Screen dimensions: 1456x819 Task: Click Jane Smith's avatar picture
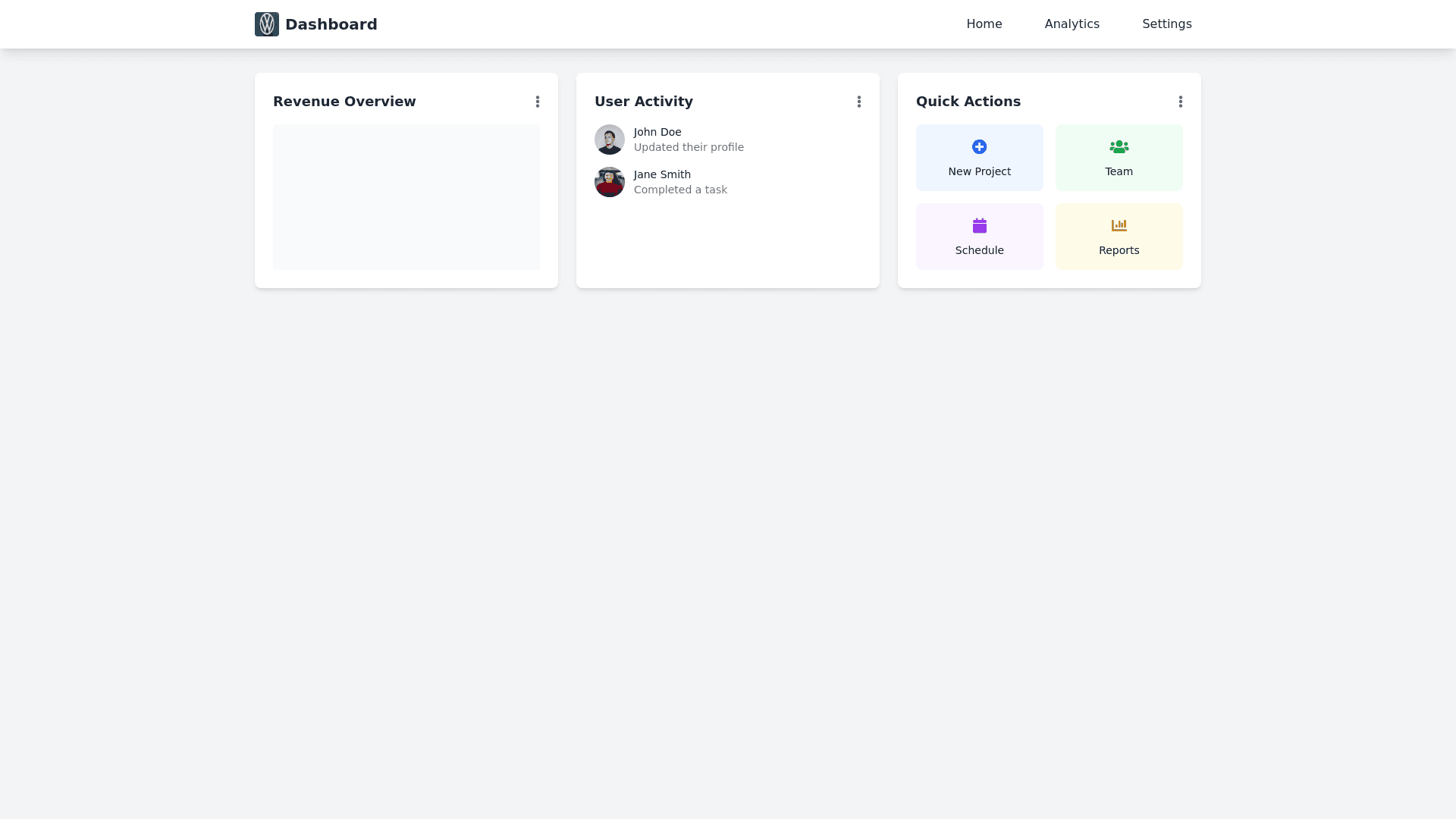tap(609, 182)
